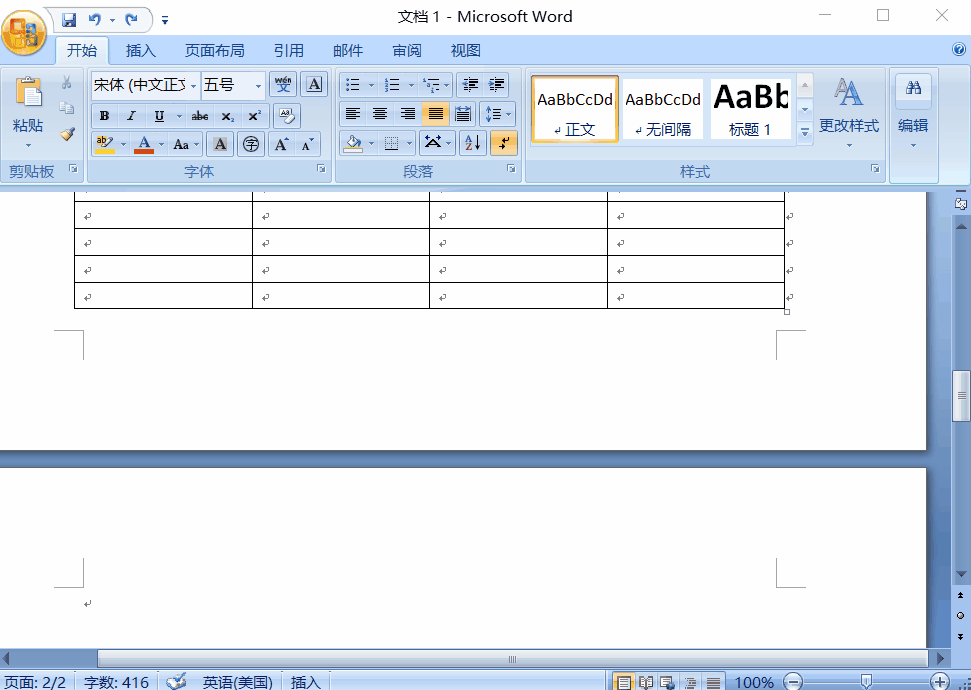Viewport: 971px width, 690px height.
Task: Click the zoom slider in status bar
Action: (x=866, y=682)
